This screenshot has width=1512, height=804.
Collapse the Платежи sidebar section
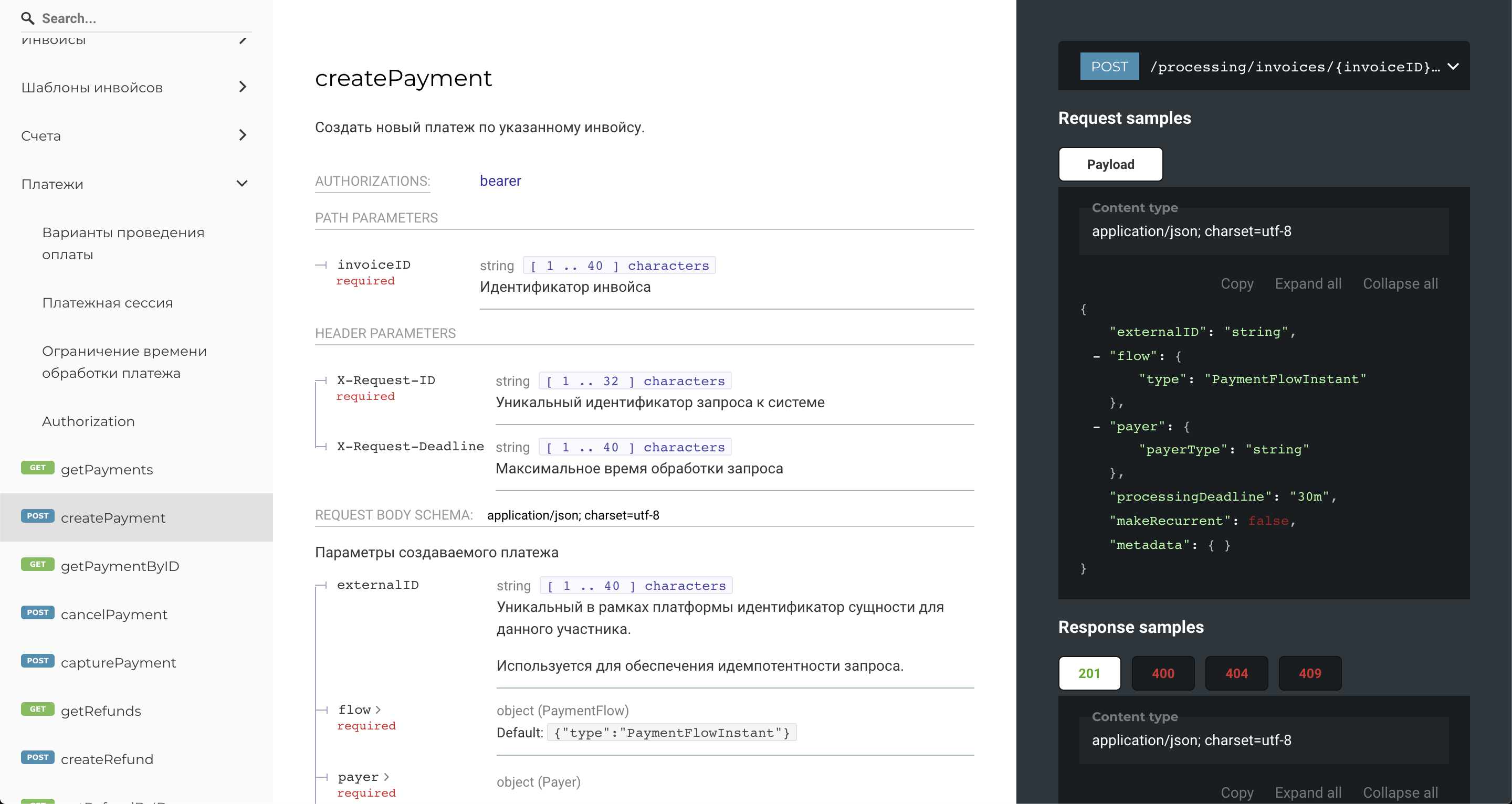click(244, 184)
